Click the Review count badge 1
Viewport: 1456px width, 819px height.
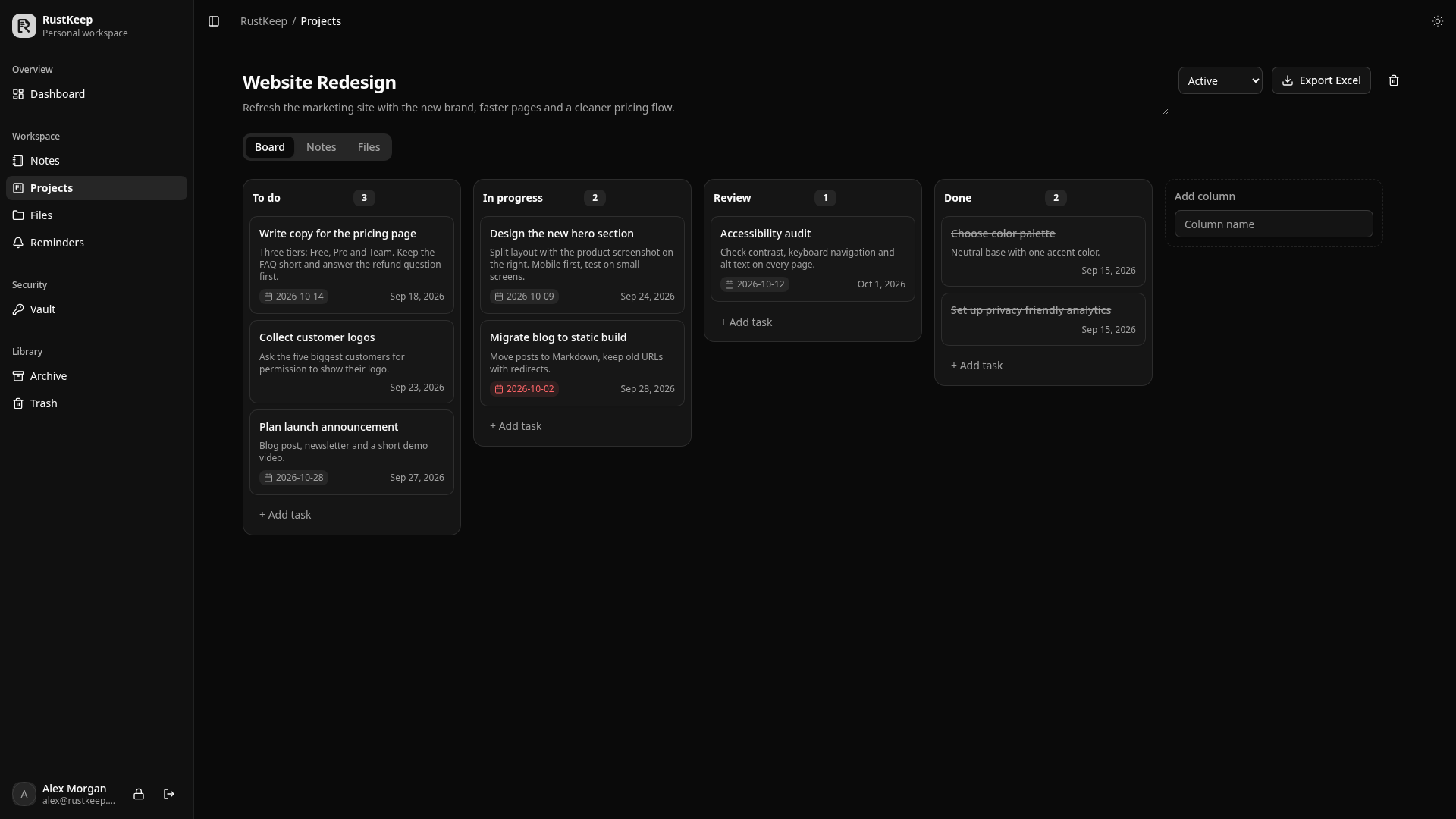[825, 198]
